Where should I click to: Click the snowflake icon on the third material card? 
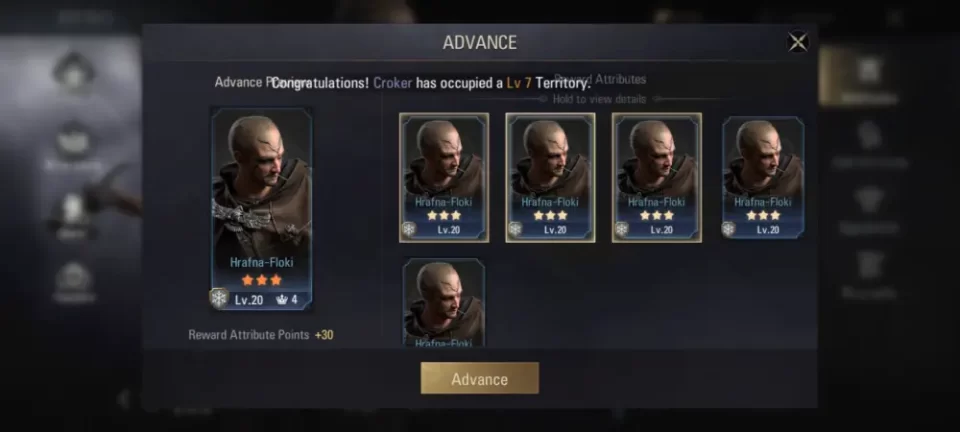(622, 229)
